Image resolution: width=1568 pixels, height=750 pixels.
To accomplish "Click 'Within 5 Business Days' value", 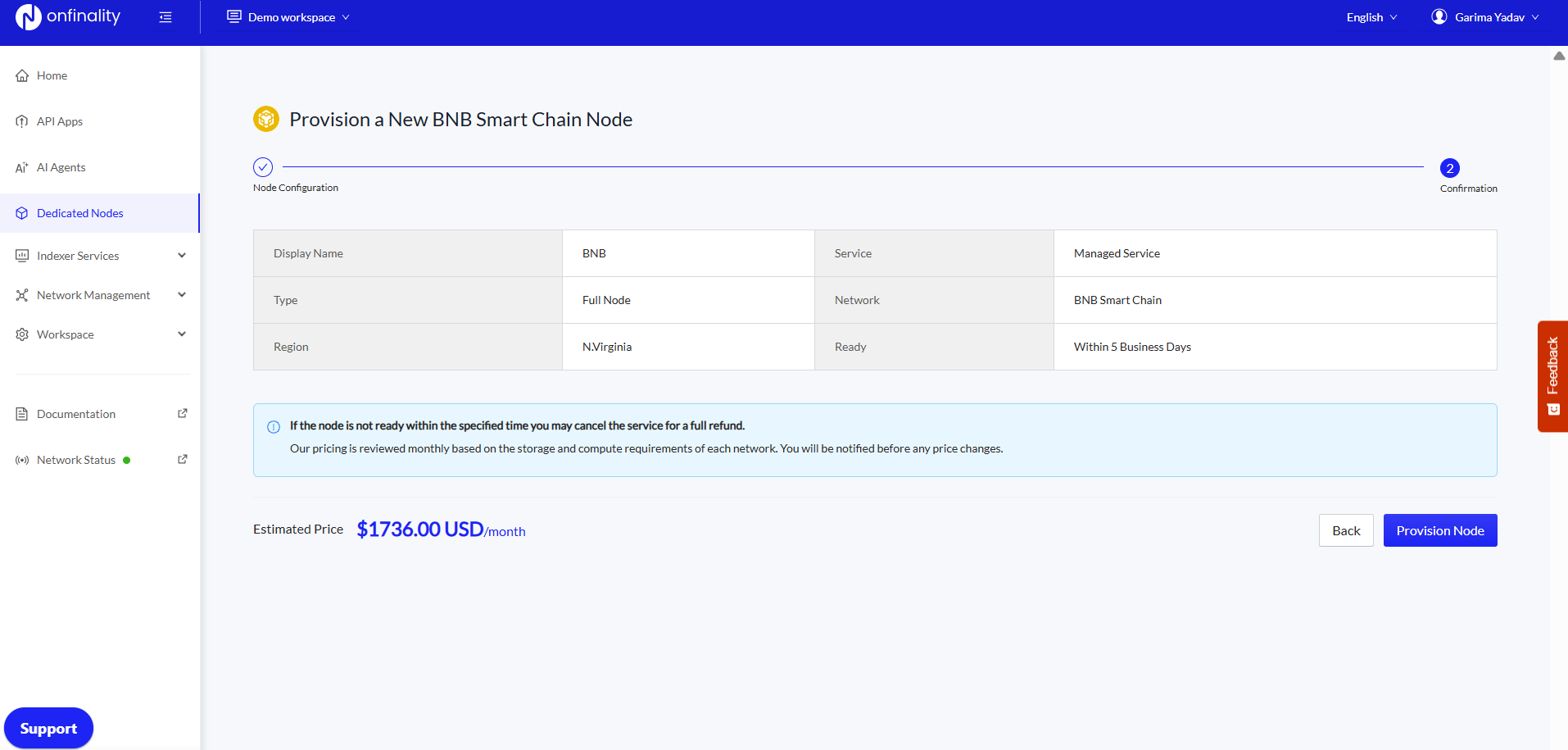I will click(x=1132, y=347).
